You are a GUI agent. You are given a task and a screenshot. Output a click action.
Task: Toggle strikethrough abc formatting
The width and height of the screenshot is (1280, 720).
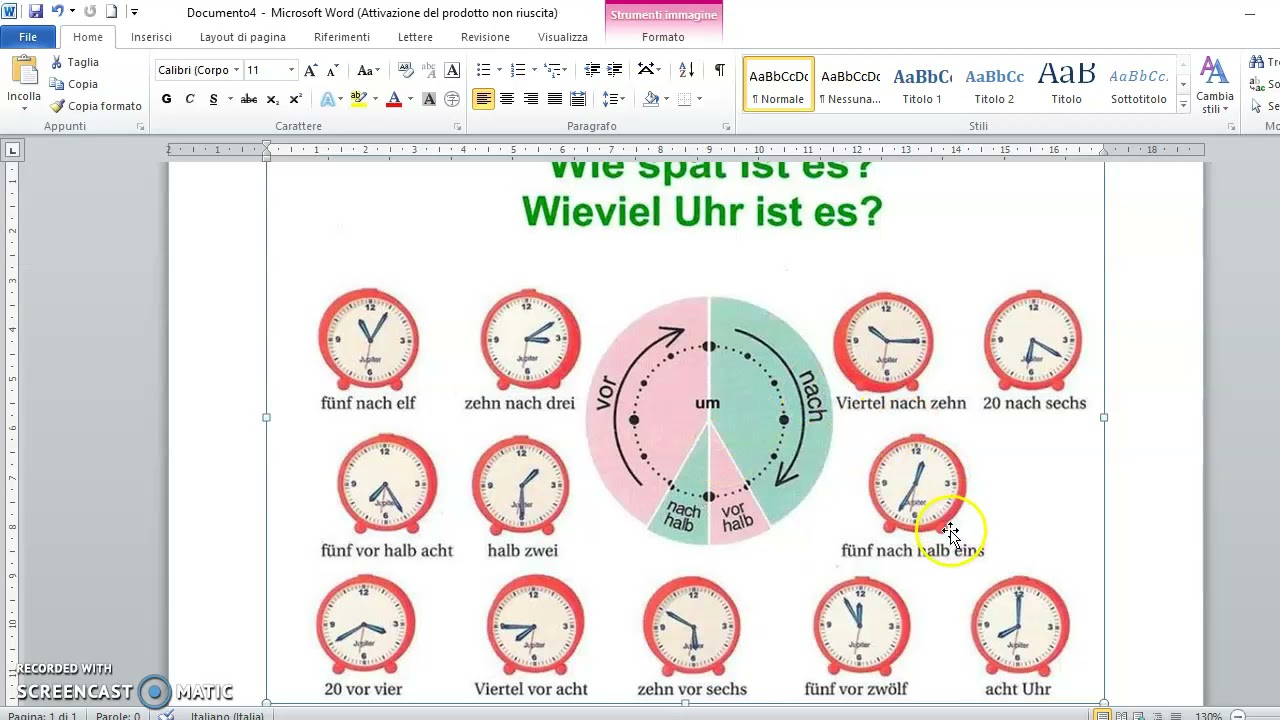(249, 99)
